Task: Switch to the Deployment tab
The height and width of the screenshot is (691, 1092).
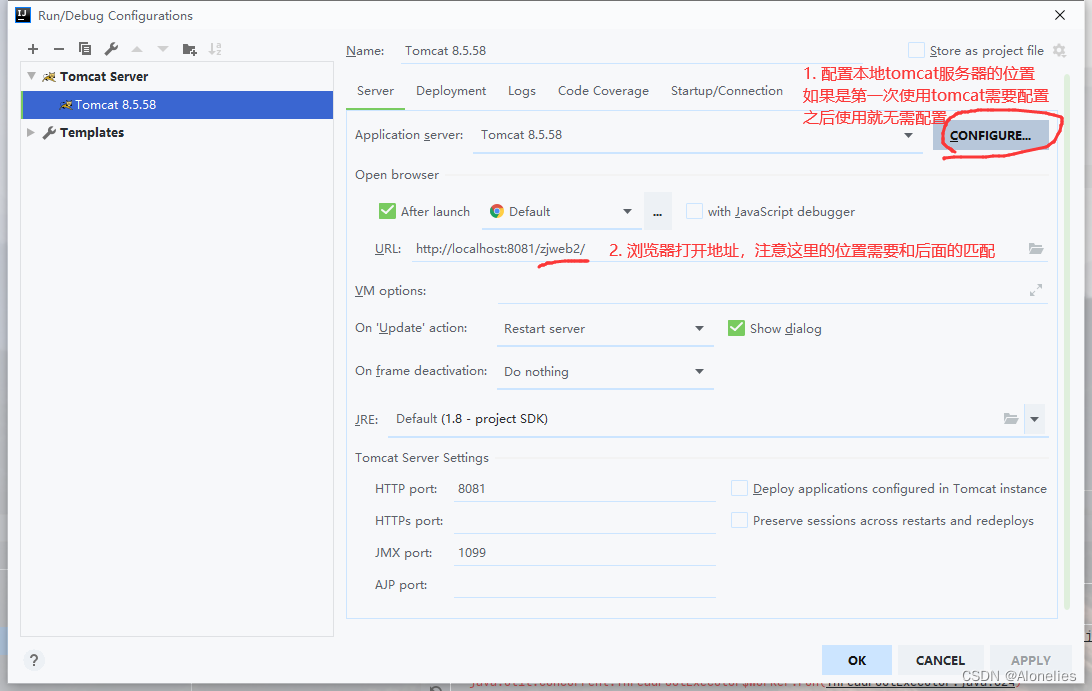Action: point(451,91)
